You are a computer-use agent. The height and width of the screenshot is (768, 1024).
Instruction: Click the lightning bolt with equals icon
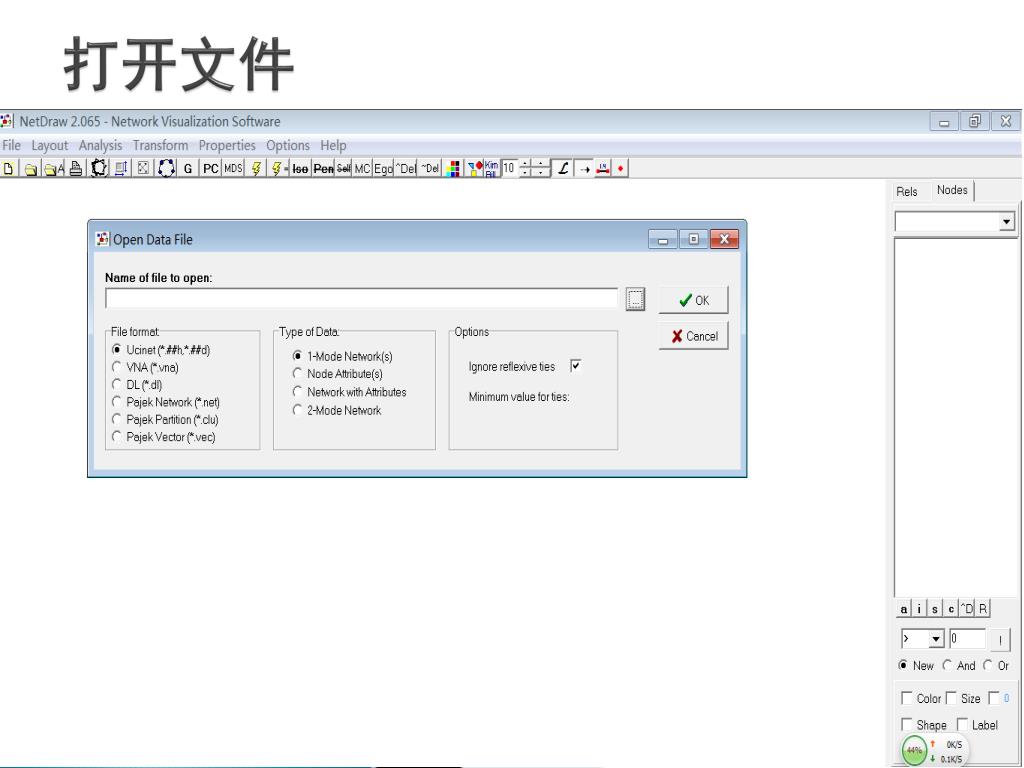(x=279, y=168)
